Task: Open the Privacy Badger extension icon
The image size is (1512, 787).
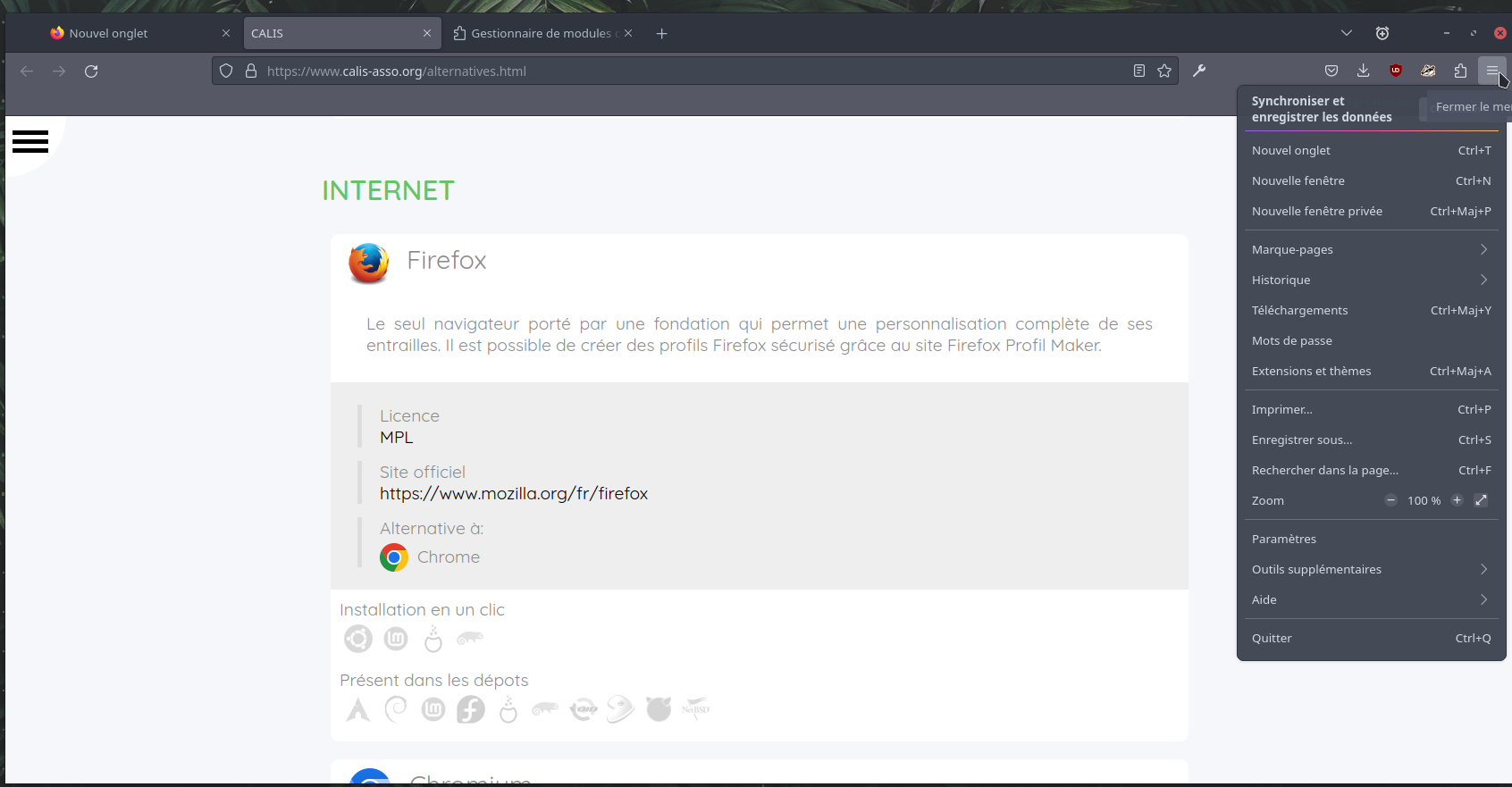Action: click(1428, 71)
